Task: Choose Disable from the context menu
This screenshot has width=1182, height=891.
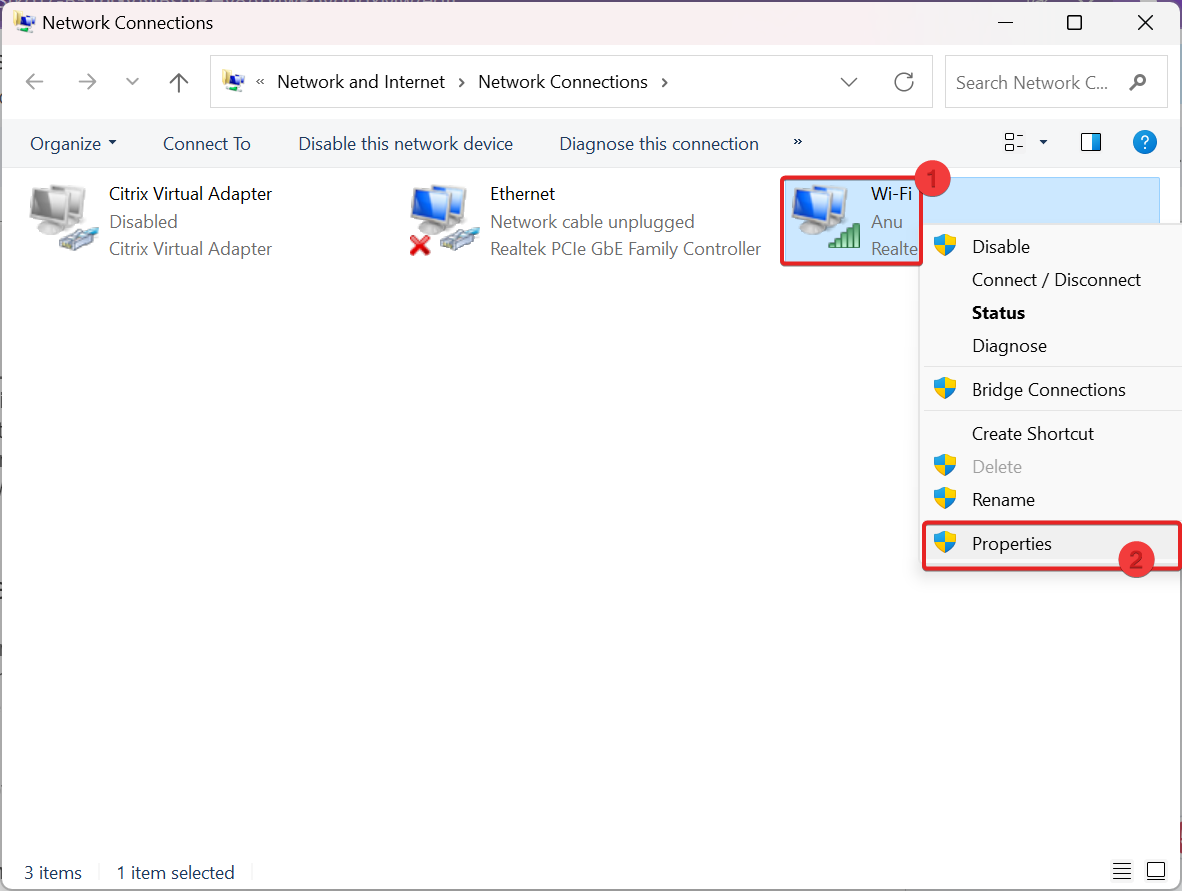Action: [1052, 246]
